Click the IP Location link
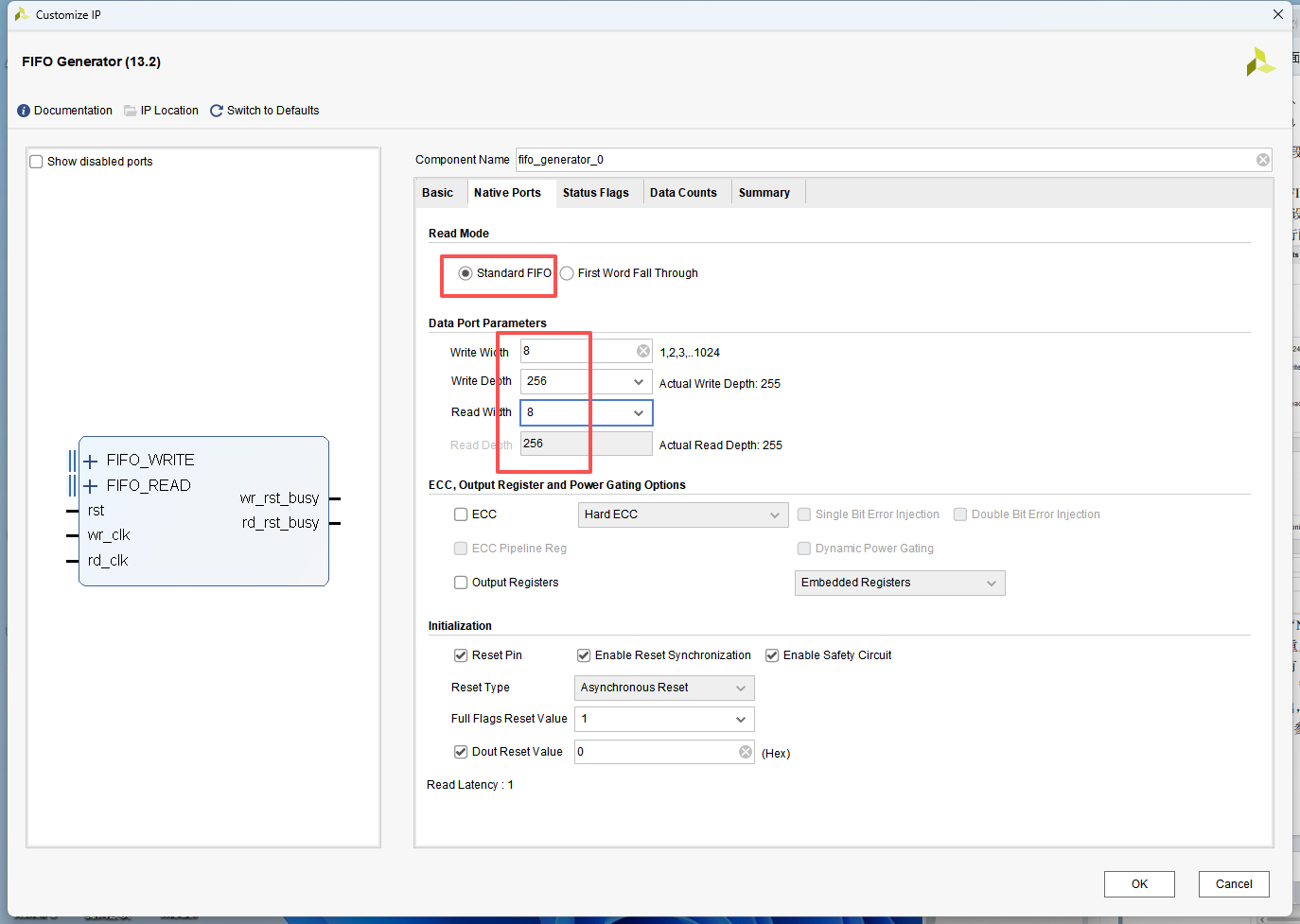The image size is (1300, 924). click(169, 111)
